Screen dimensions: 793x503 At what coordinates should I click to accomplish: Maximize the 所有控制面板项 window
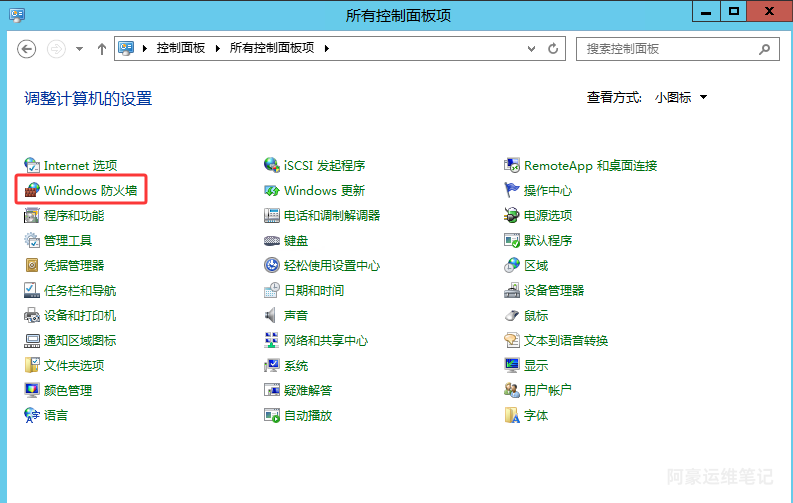[x=734, y=12]
